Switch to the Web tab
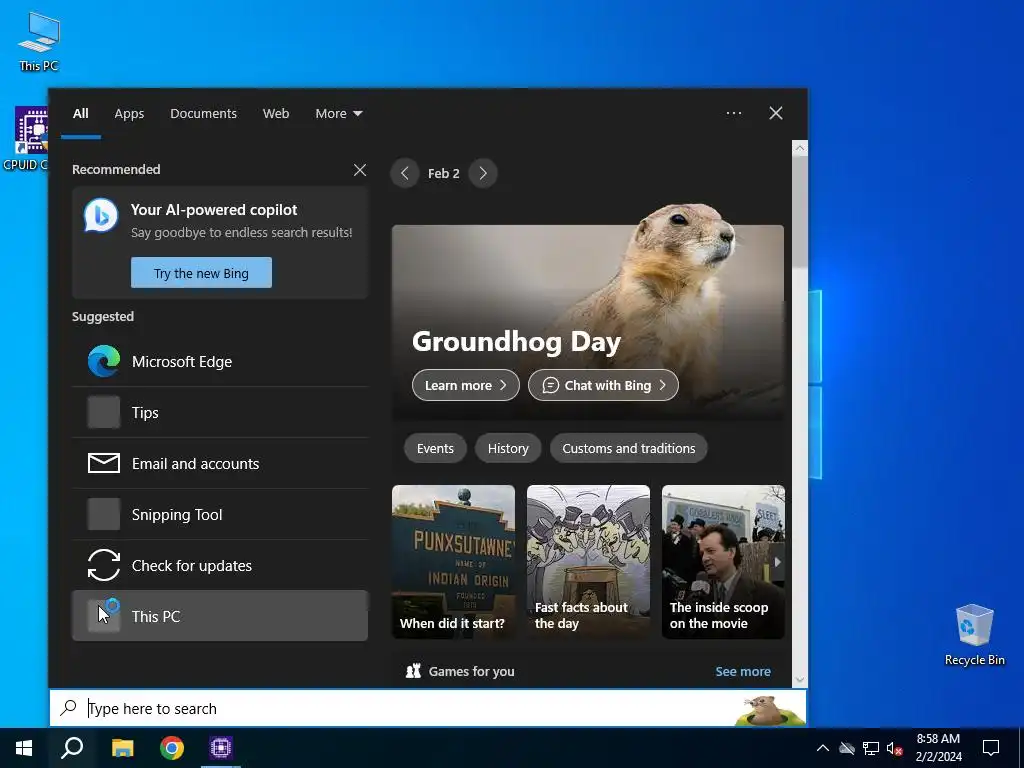Image resolution: width=1024 pixels, height=768 pixels. (x=276, y=114)
